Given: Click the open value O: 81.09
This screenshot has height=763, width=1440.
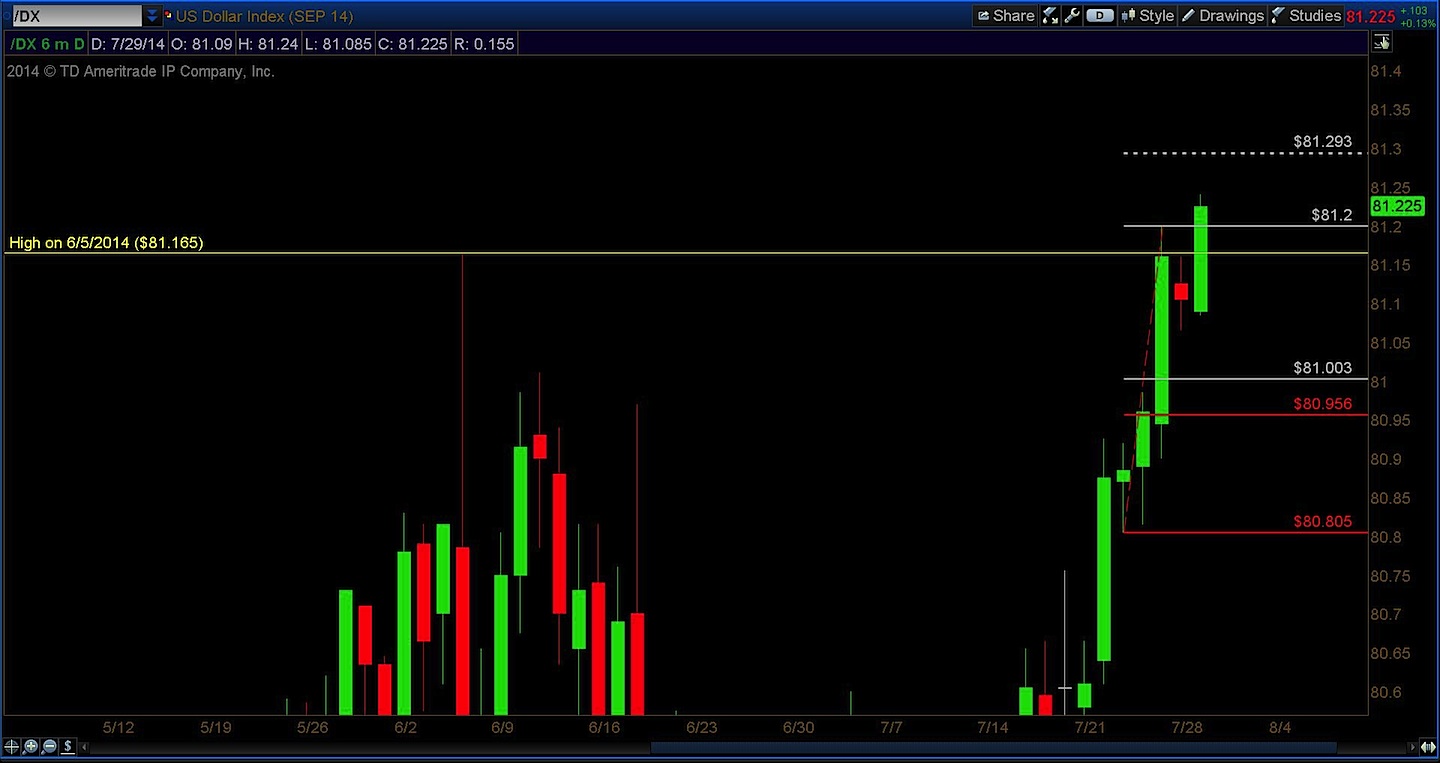Looking at the screenshot, I should (x=201, y=44).
